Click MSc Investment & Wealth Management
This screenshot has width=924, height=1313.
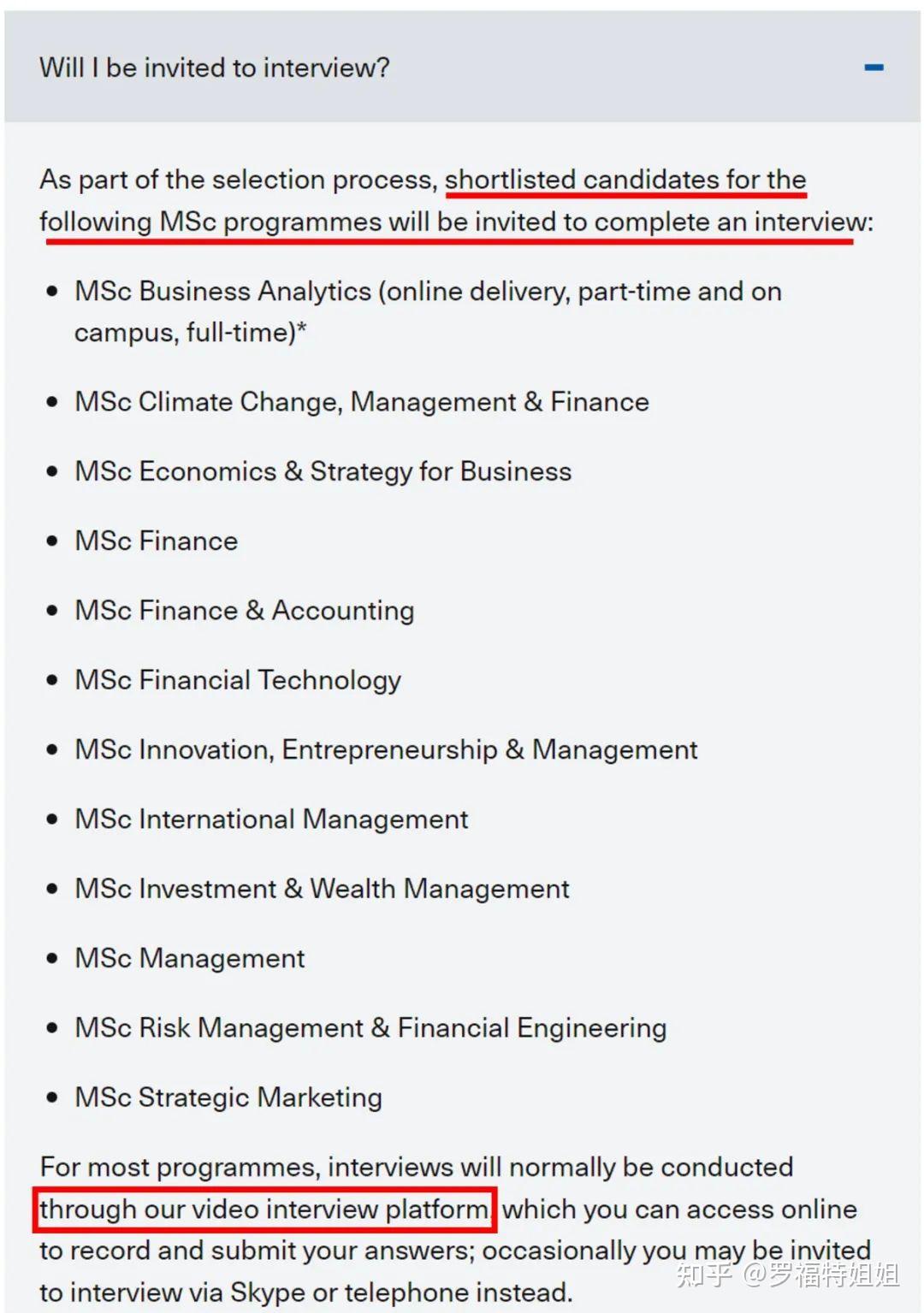pyautogui.click(x=322, y=889)
